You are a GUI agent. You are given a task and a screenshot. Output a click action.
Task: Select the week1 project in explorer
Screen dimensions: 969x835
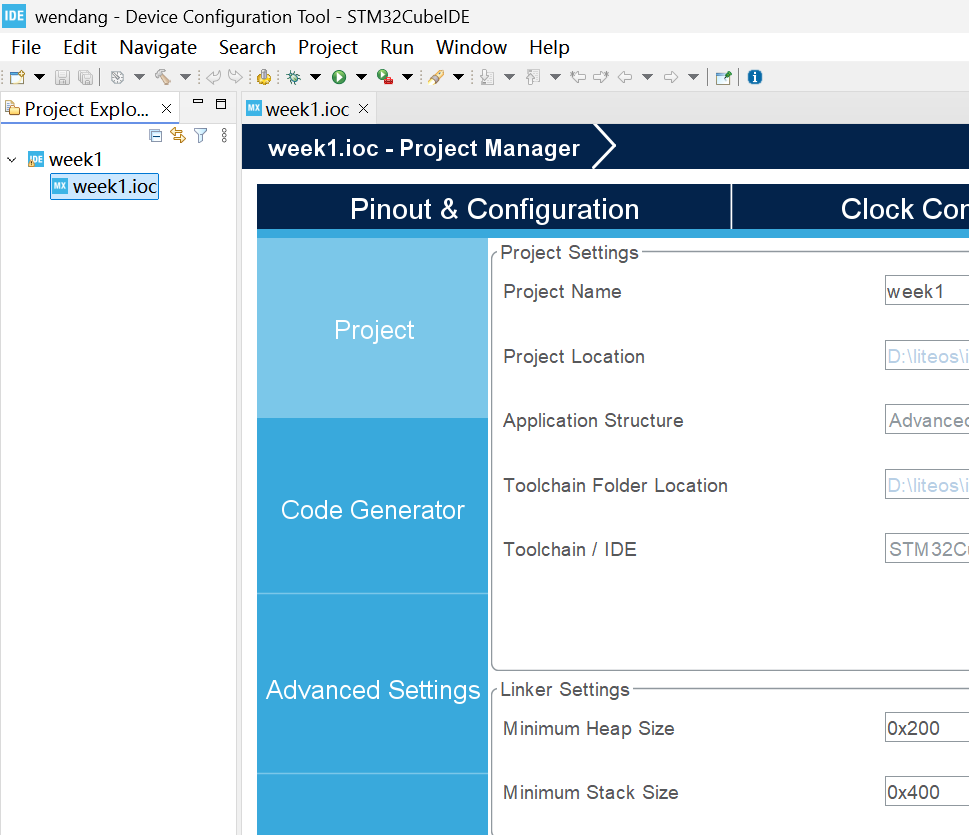pyautogui.click(x=75, y=159)
